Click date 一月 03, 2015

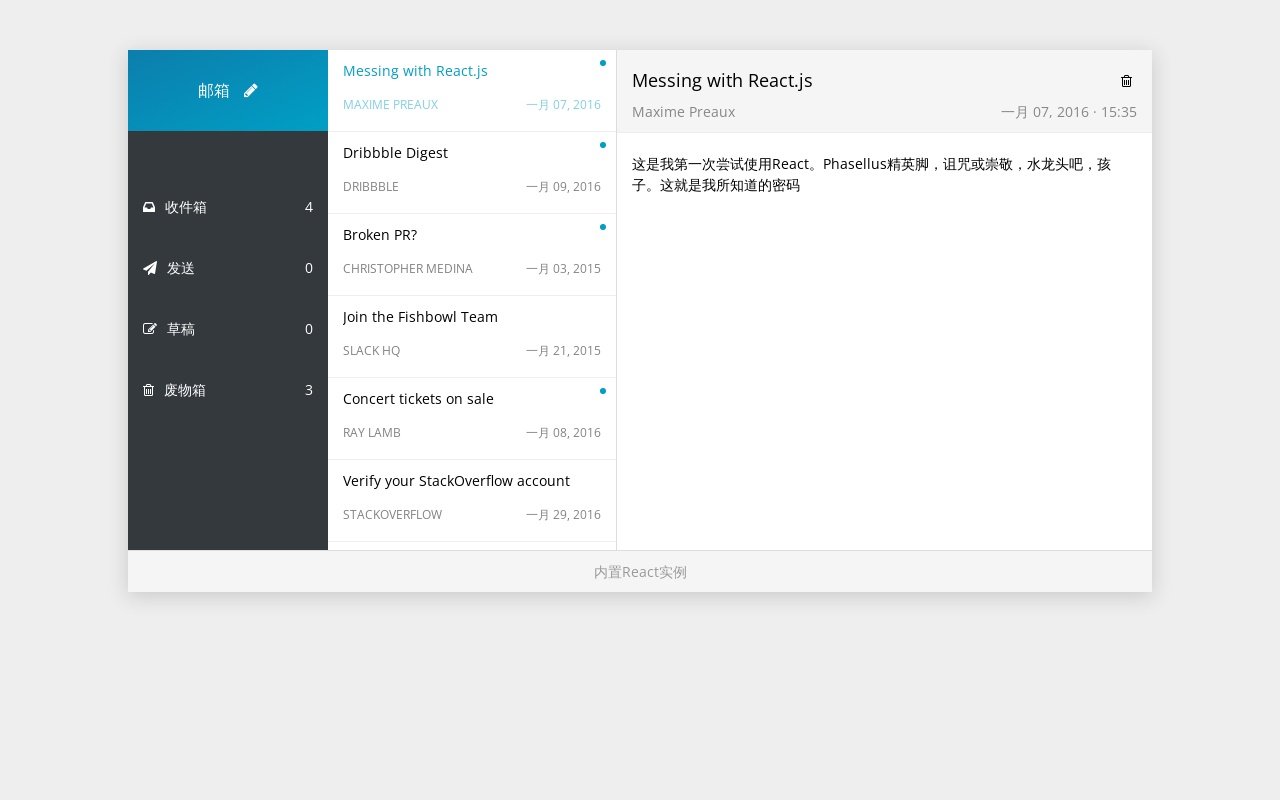[x=563, y=268]
